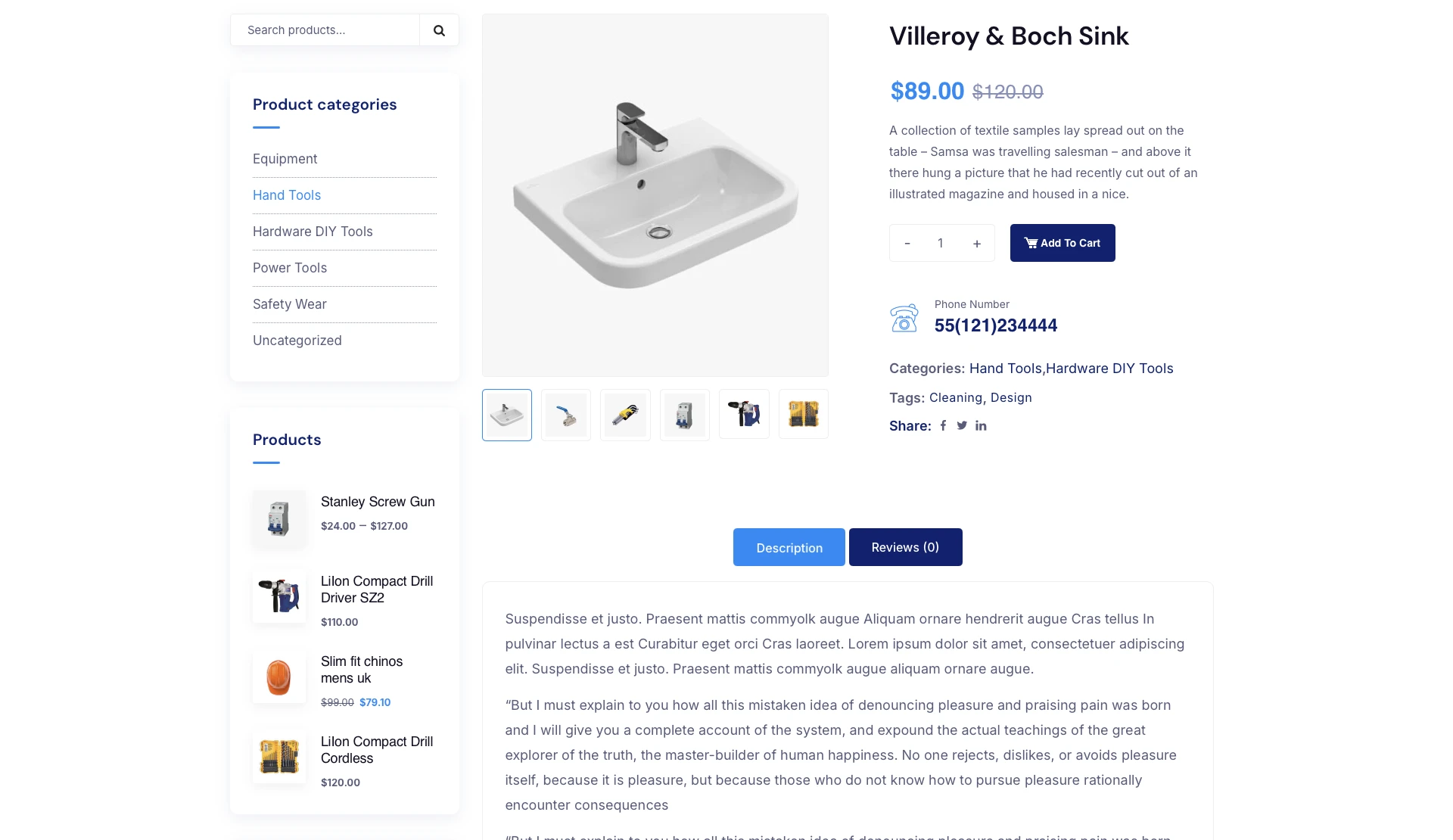This screenshot has height=840, width=1453.
Task: Show the hex key set gallery thumbnail
Action: point(625,415)
